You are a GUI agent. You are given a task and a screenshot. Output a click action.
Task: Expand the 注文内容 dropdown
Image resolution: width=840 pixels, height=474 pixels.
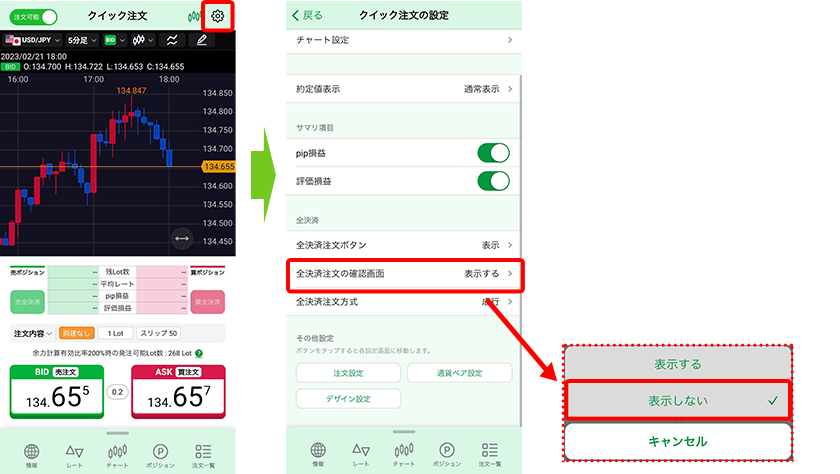click(32, 334)
